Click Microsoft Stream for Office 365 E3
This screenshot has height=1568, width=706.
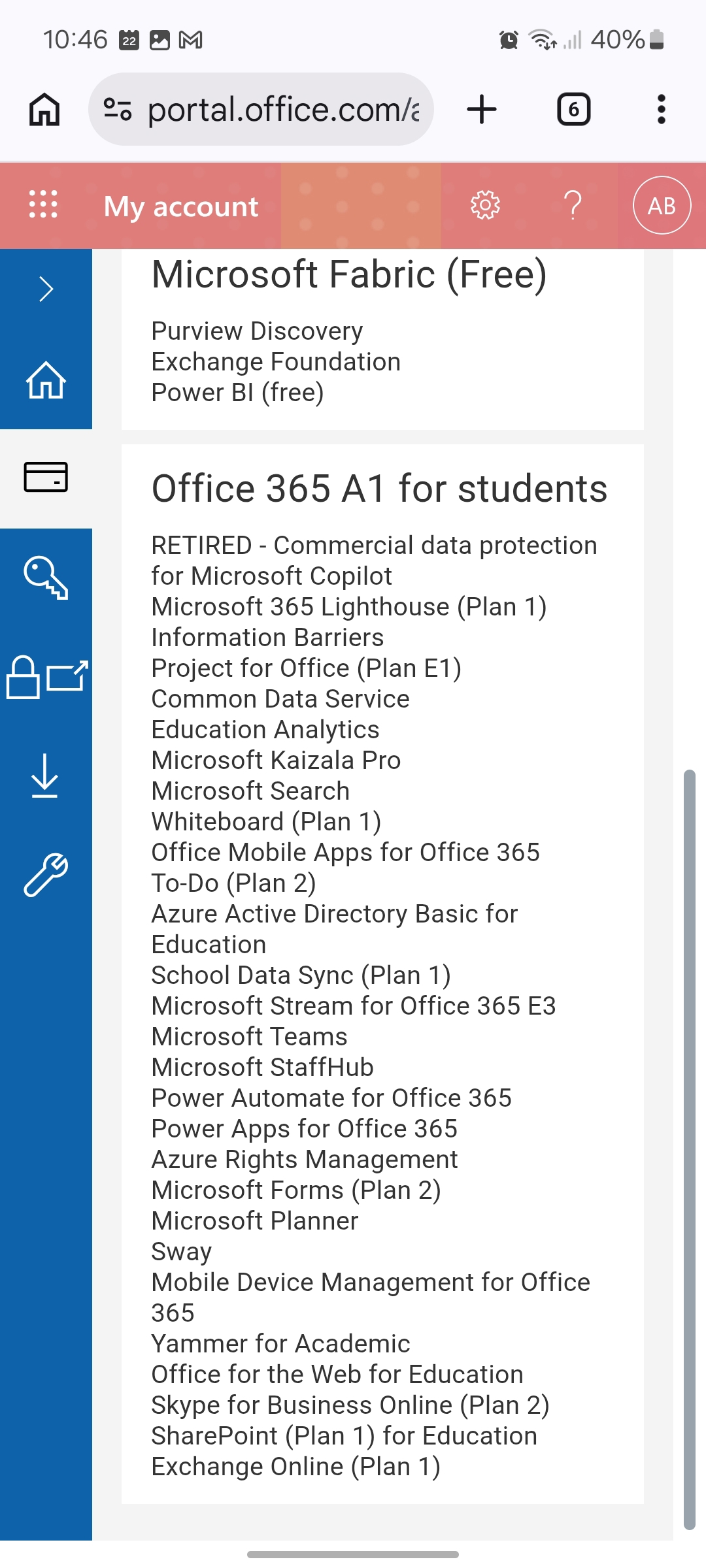(x=354, y=1006)
